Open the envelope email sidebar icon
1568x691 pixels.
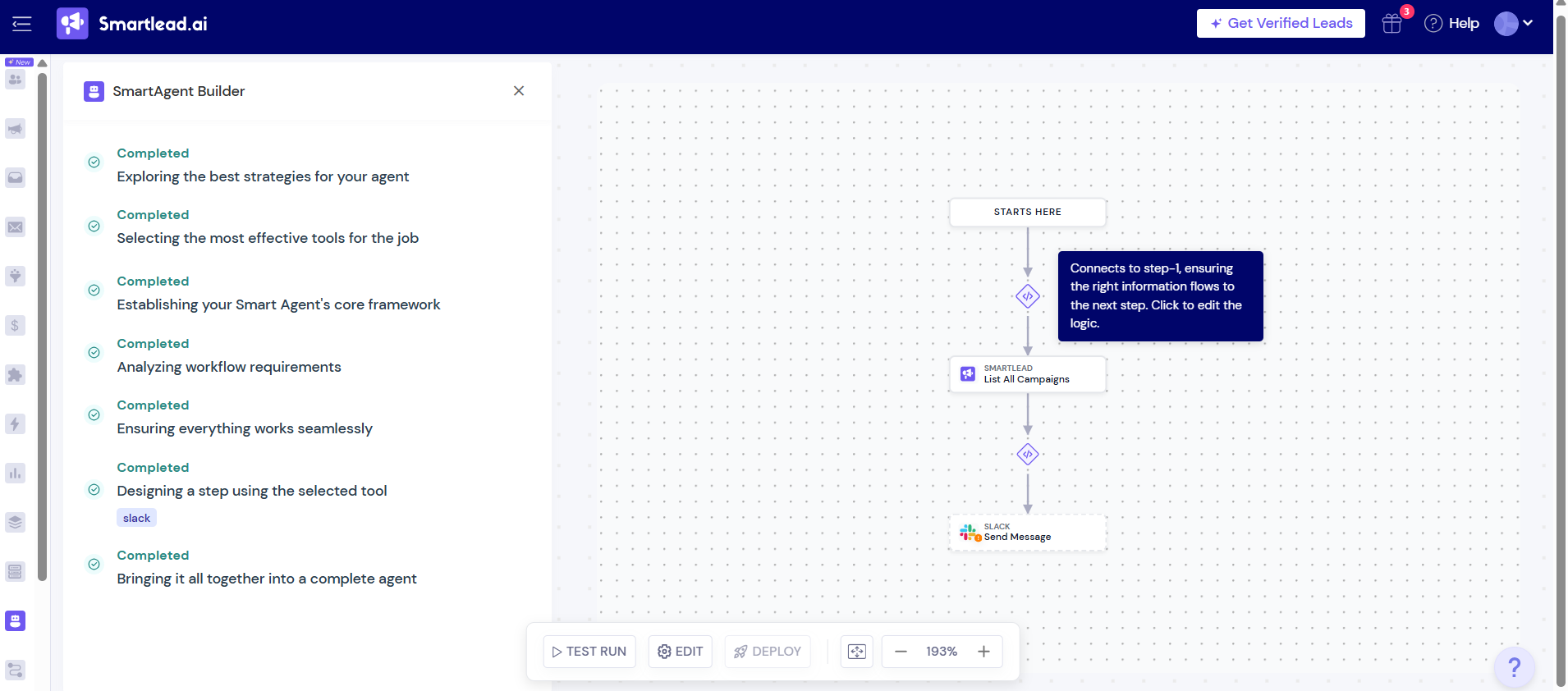pyautogui.click(x=16, y=227)
